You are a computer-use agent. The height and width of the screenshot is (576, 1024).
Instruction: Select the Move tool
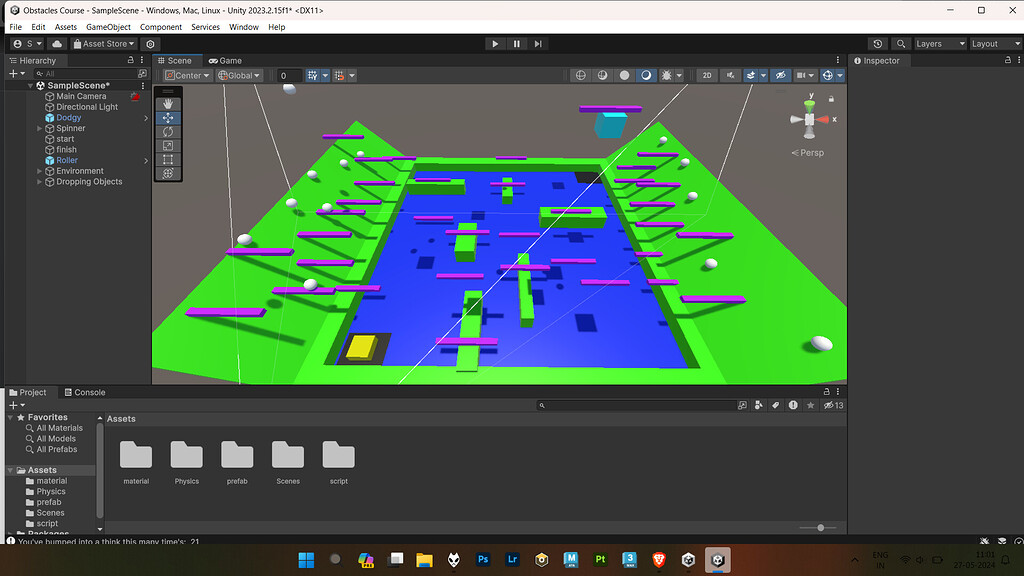[x=168, y=118]
